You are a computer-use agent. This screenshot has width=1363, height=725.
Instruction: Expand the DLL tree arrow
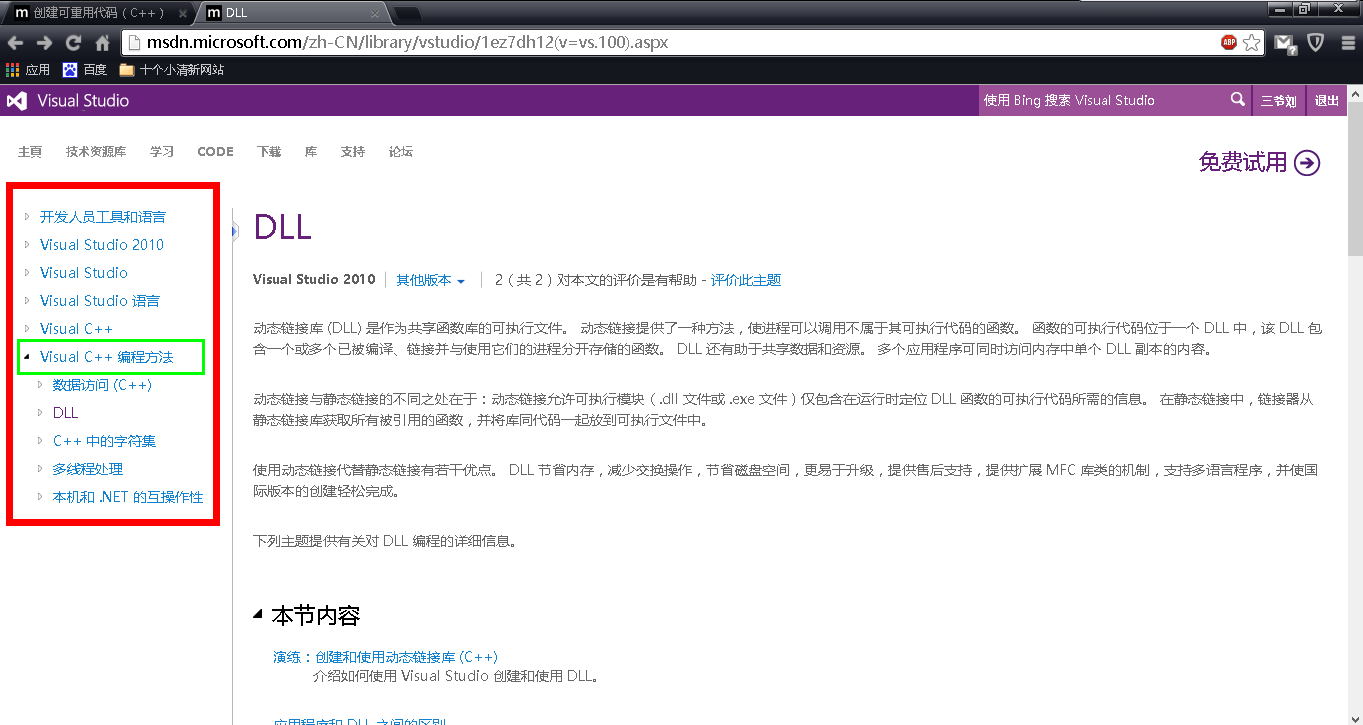[x=40, y=412]
